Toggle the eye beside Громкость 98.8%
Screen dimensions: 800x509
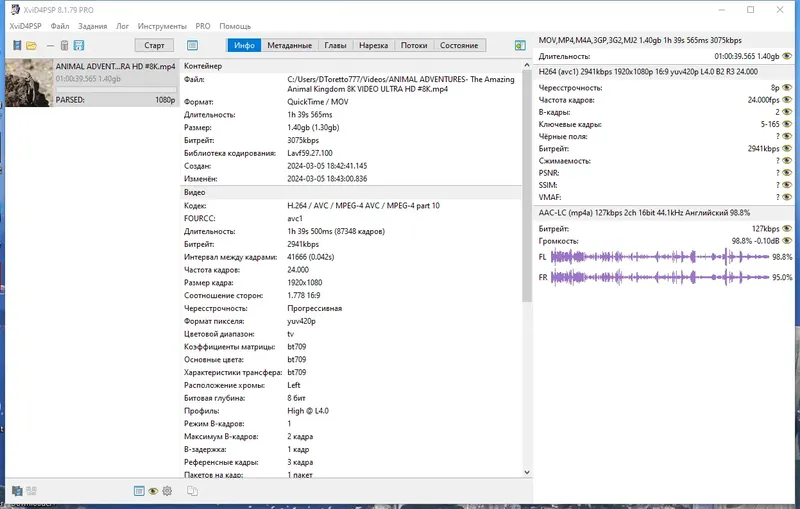pos(787,241)
